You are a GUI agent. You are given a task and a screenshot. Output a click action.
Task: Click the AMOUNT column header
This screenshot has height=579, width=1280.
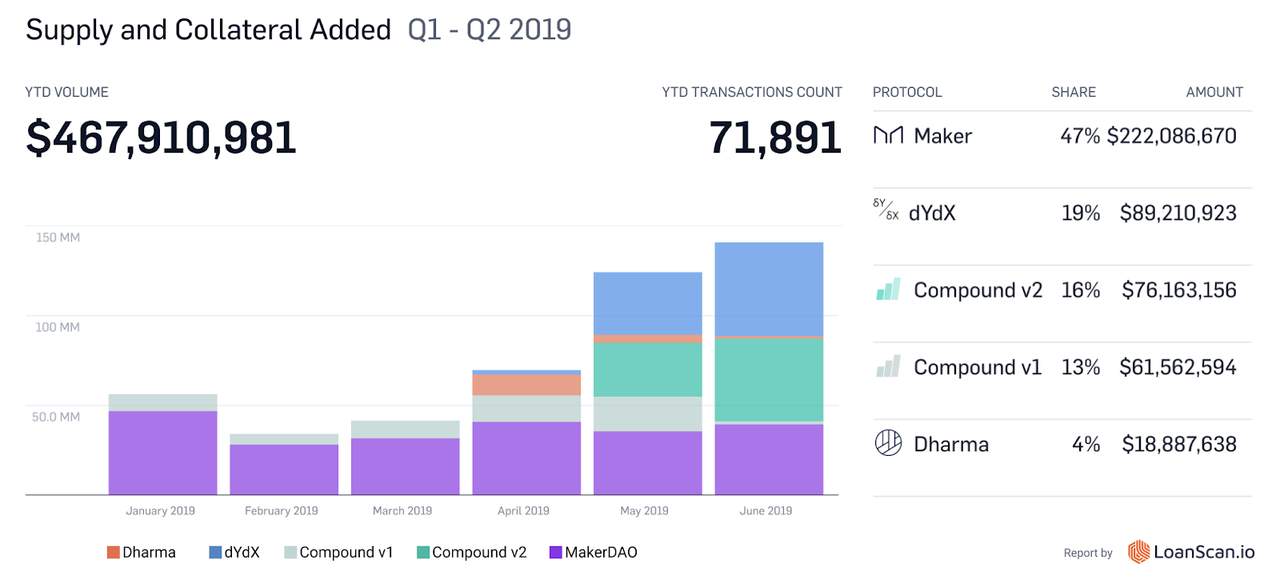pyautogui.click(x=1214, y=92)
